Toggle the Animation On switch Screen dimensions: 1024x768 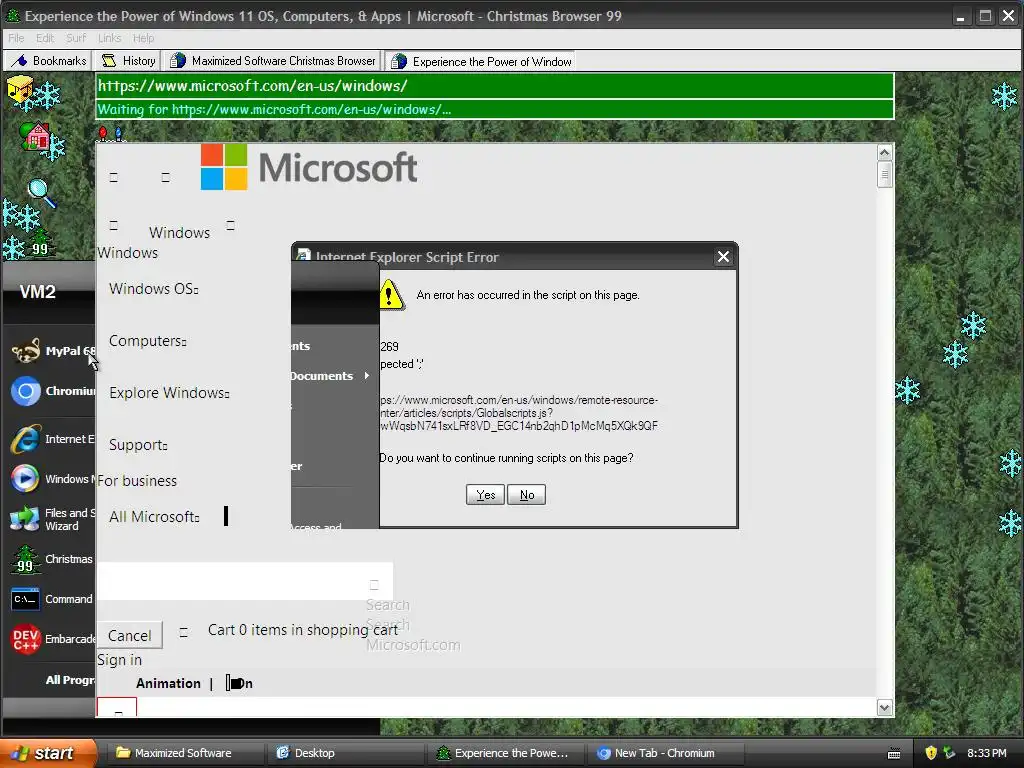click(239, 683)
